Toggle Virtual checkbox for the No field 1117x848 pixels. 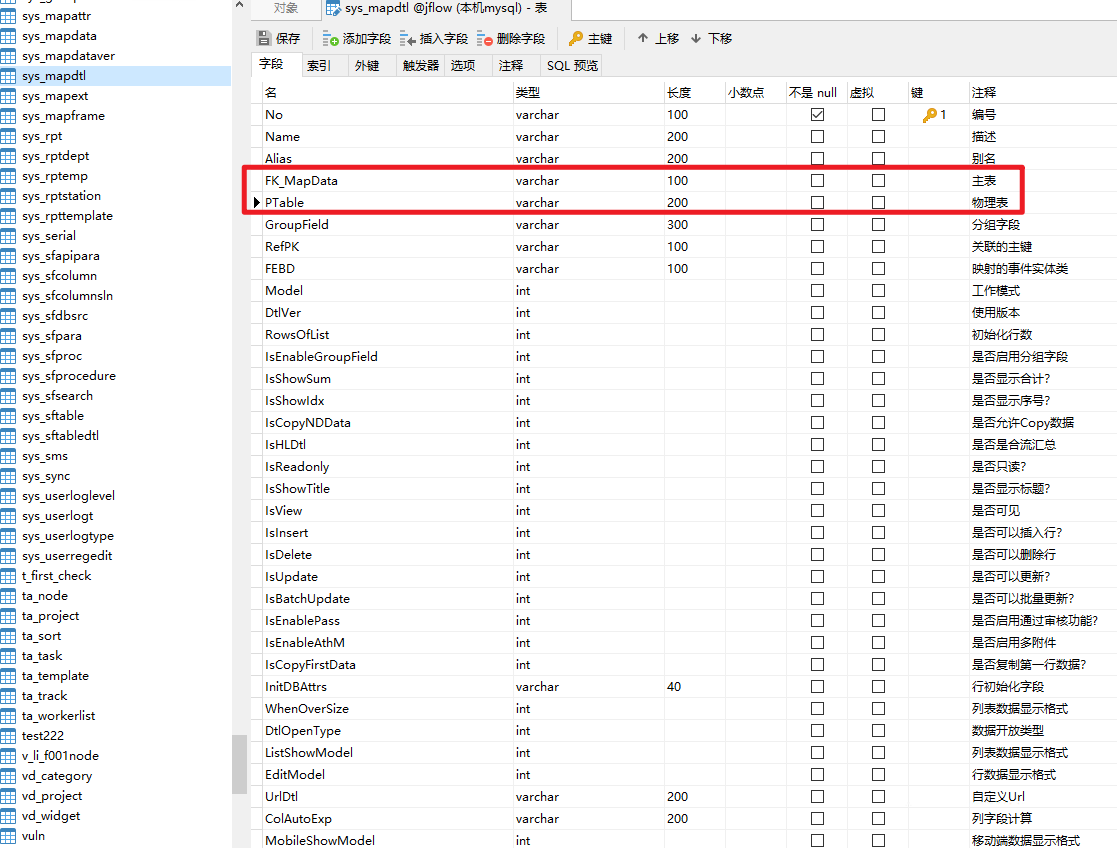(878, 115)
